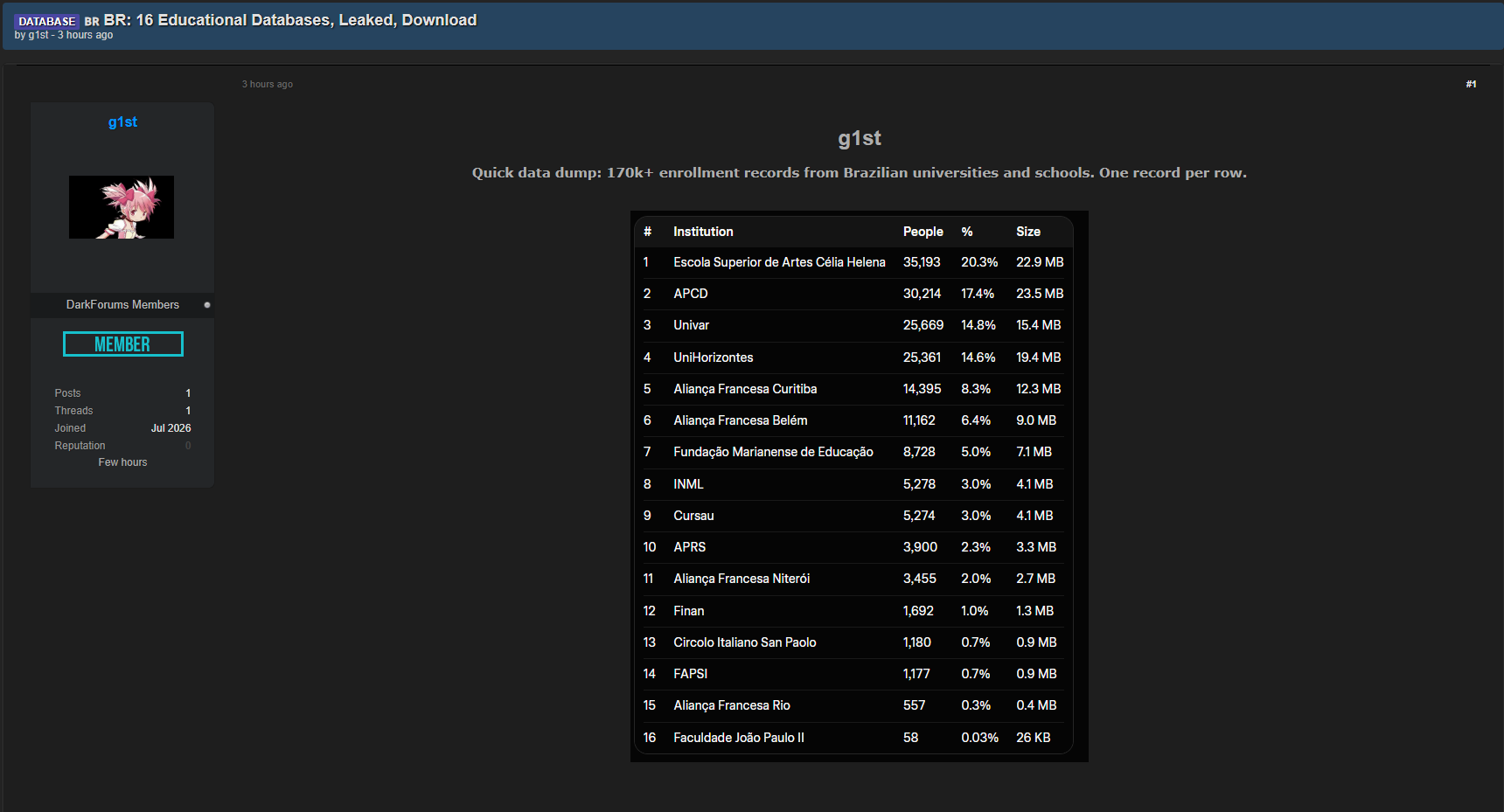Click the large g1st heading in post
This screenshot has height=812, width=1504.
(860, 138)
